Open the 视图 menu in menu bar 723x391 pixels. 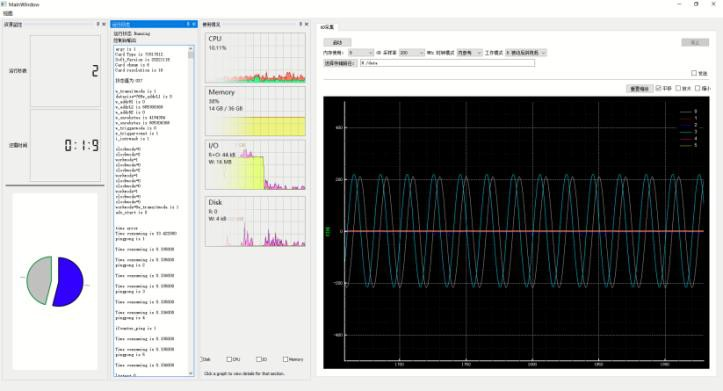8,13
